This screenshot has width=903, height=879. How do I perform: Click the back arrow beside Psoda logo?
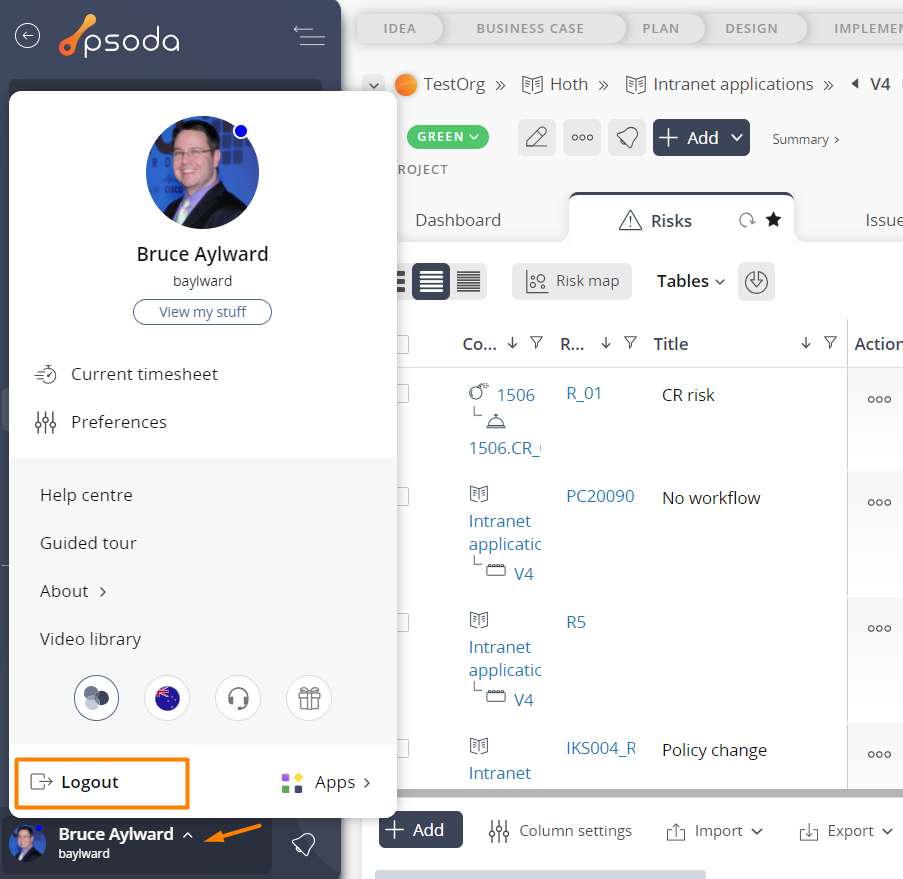pos(27,36)
